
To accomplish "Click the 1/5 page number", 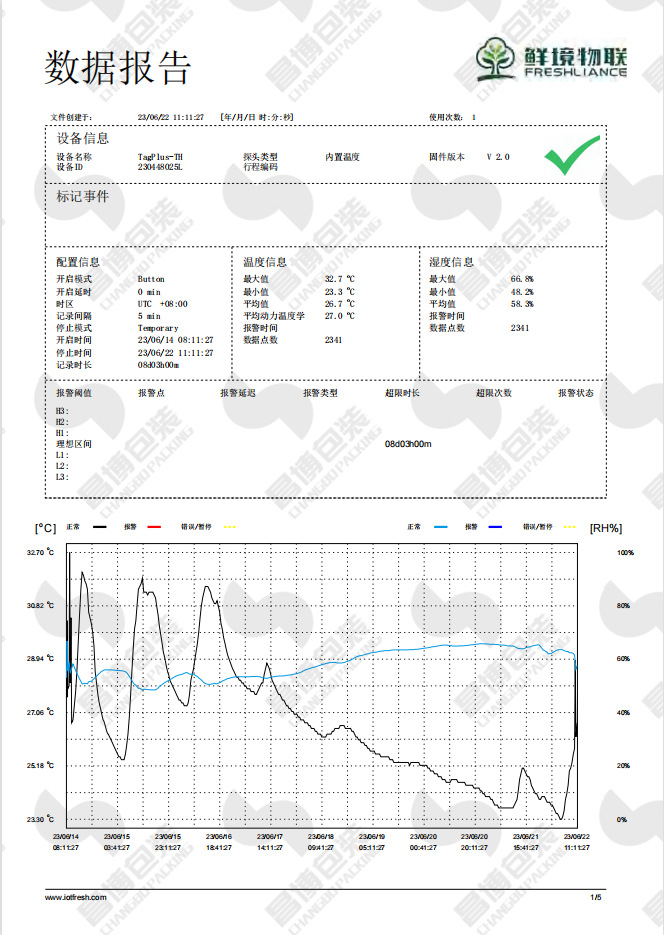I will point(596,897).
